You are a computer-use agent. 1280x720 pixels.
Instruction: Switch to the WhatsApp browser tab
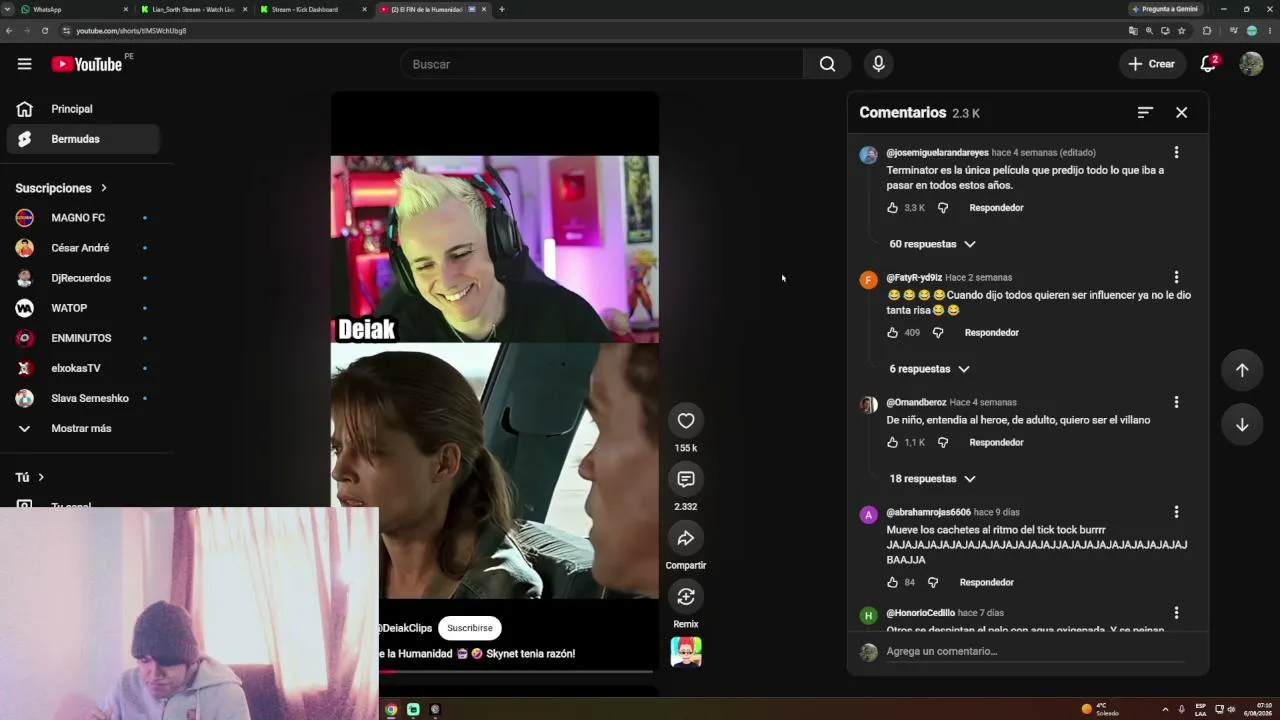(x=75, y=9)
